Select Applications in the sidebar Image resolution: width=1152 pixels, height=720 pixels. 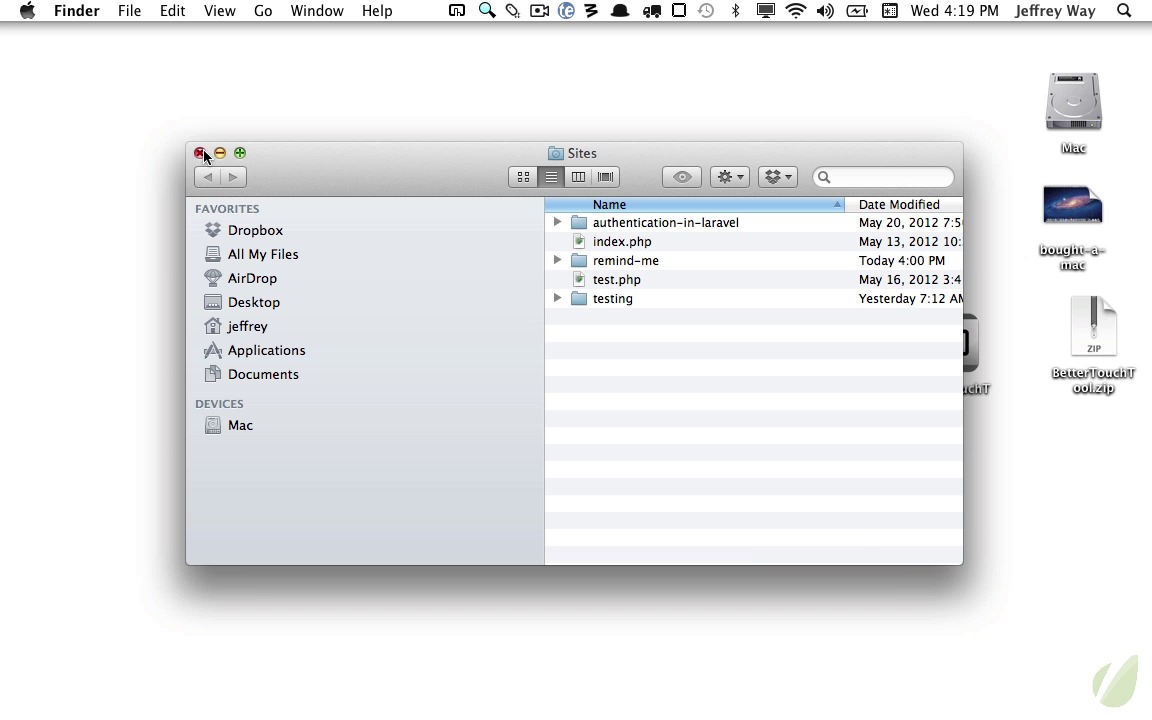point(266,350)
